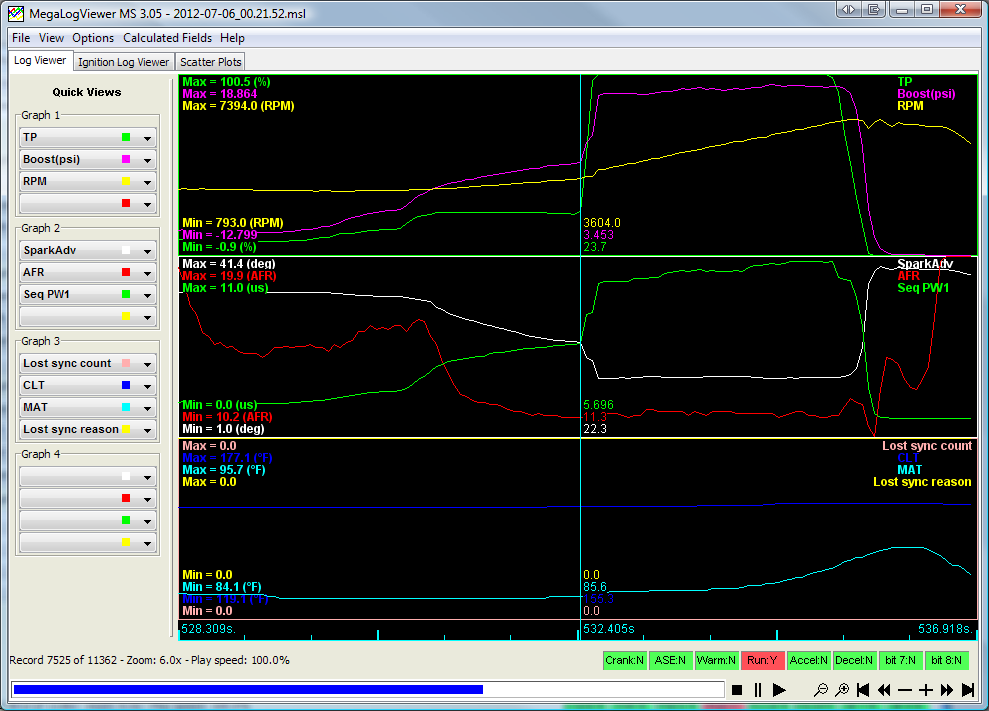Pause the log playback
Image resolution: width=989 pixels, height=711 pixels.
click(758, 690)
